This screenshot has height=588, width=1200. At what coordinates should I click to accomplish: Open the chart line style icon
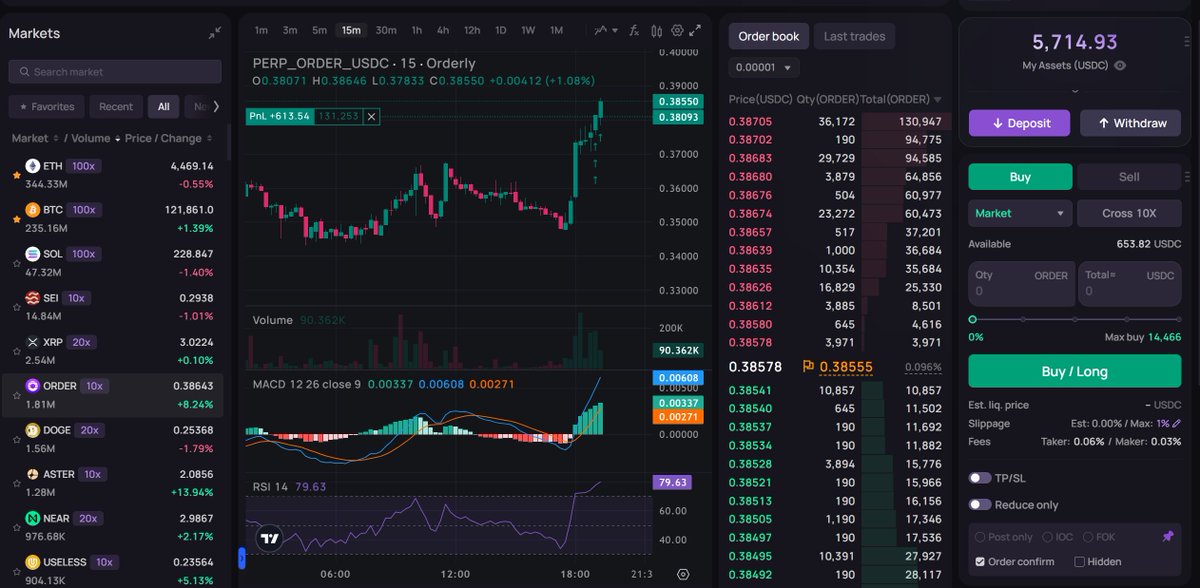600,30
